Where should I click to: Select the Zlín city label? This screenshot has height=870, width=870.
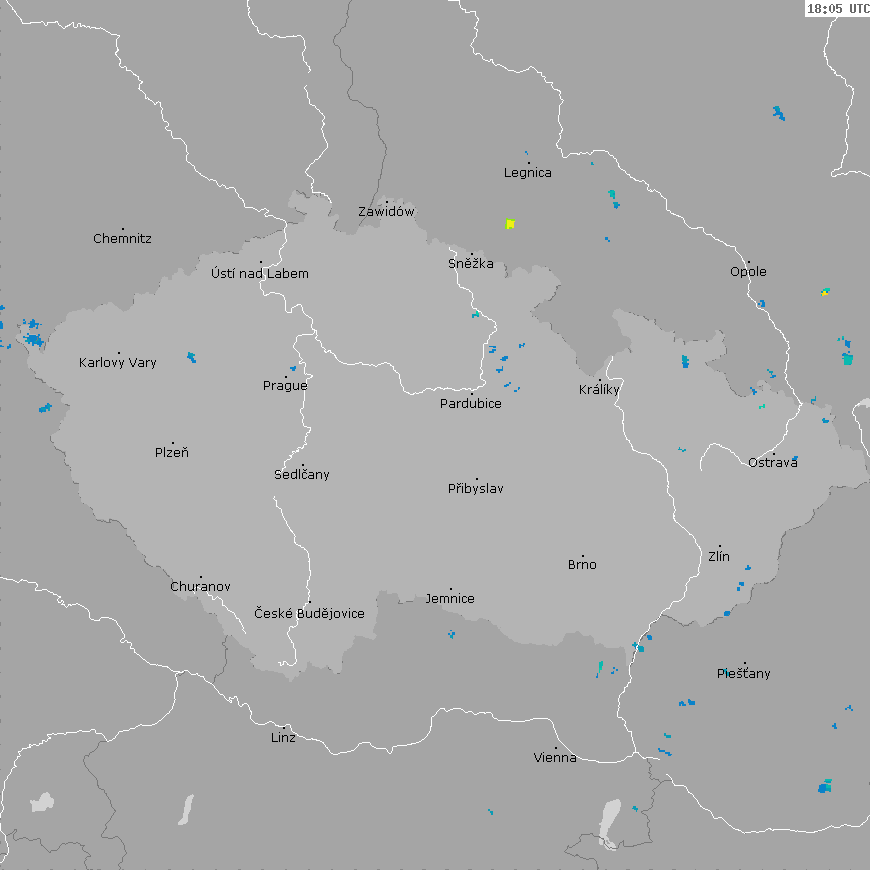[x=719, y=557]
